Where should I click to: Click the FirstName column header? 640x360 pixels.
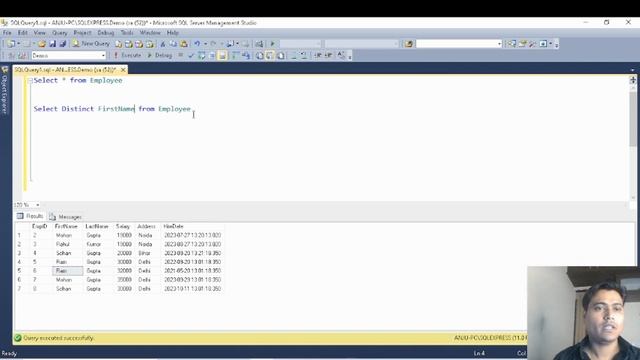[66, 226]
